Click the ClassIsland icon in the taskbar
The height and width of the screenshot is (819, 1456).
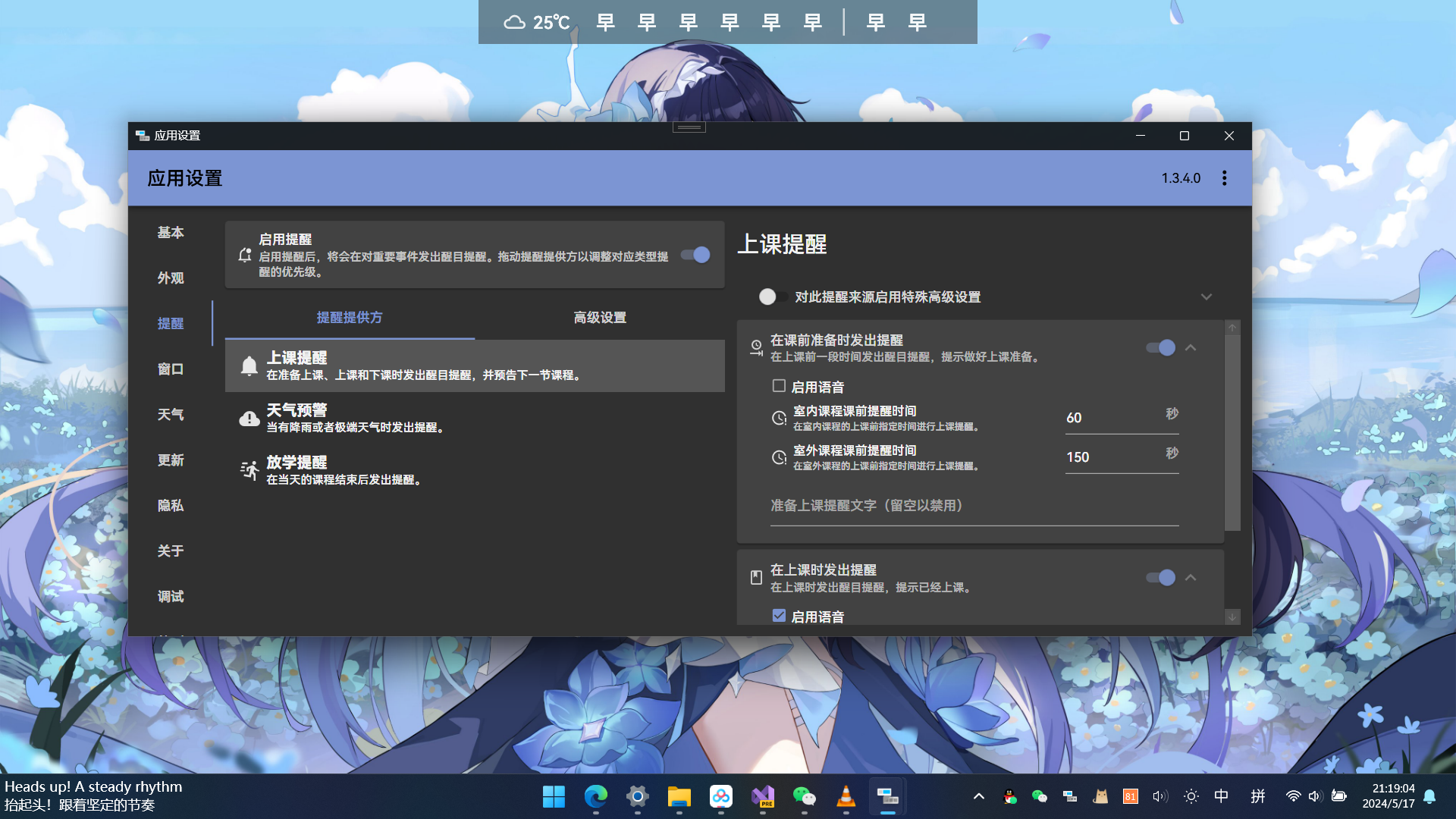(x=887, y=796)
